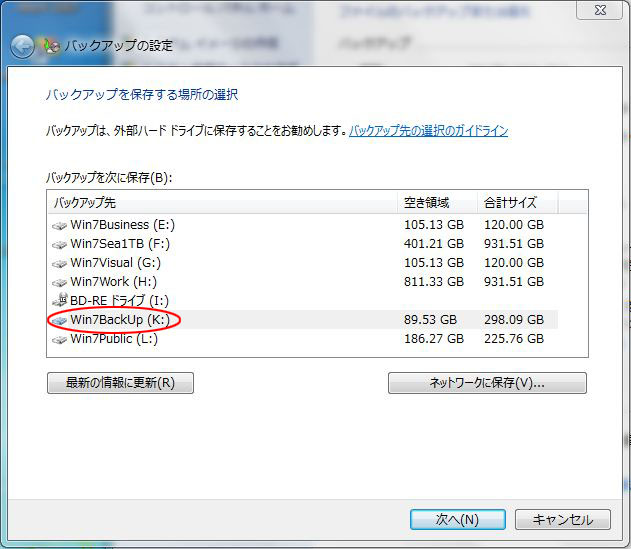Sort by 空き領域 column header
Screen dimensions: 631x549
[437, 202]
